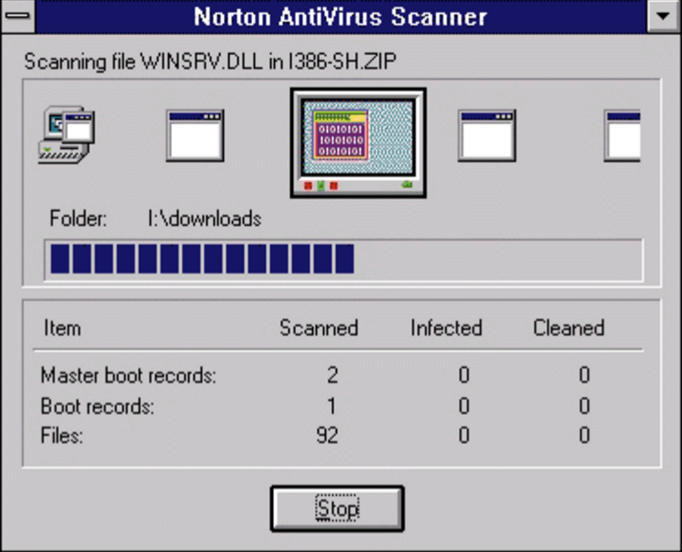The image size is (682, 552).
Task: Click the 'I:\downloads' folder path
Action: click(x=204, y=219)
